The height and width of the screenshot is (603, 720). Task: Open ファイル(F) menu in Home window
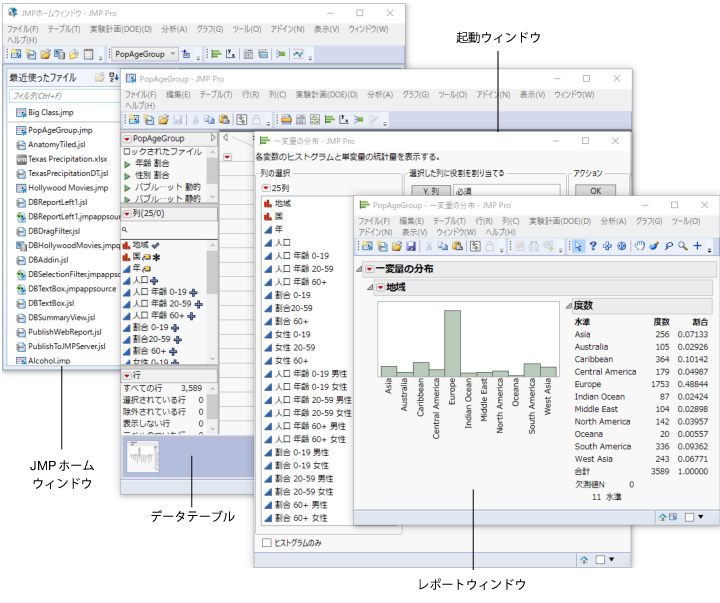tap(22, 29)
